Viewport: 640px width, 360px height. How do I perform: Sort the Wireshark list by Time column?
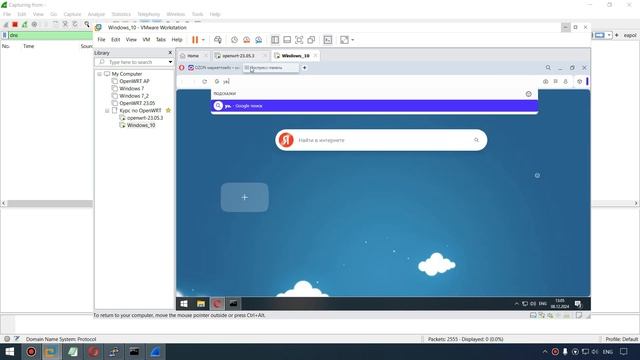coord(29,46)
